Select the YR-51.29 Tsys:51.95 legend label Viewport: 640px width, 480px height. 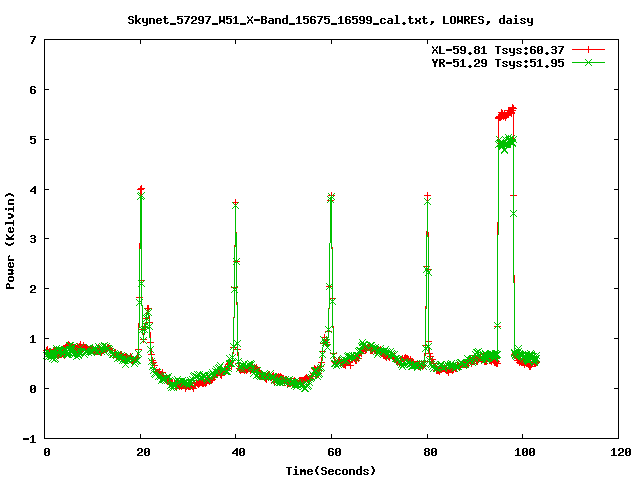[x=498, y=63]
